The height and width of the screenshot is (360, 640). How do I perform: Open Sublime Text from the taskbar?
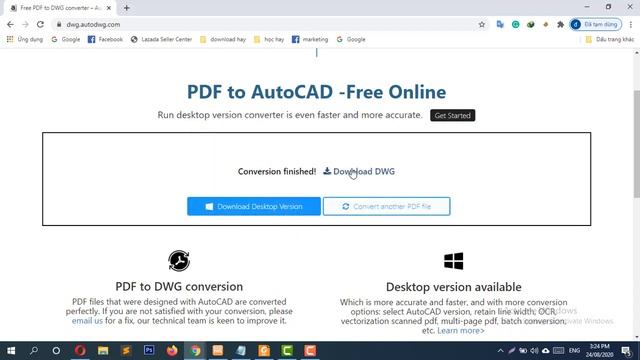coord(126,351)
